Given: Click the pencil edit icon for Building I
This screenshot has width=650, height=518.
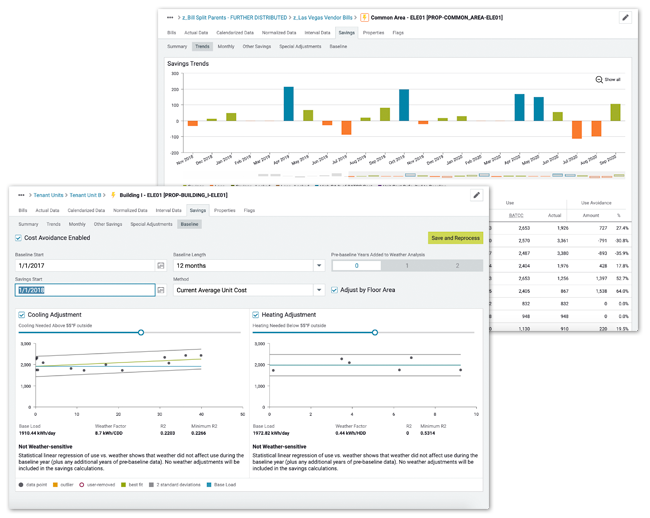Looking at the screenshot, I should click(477, 195).
